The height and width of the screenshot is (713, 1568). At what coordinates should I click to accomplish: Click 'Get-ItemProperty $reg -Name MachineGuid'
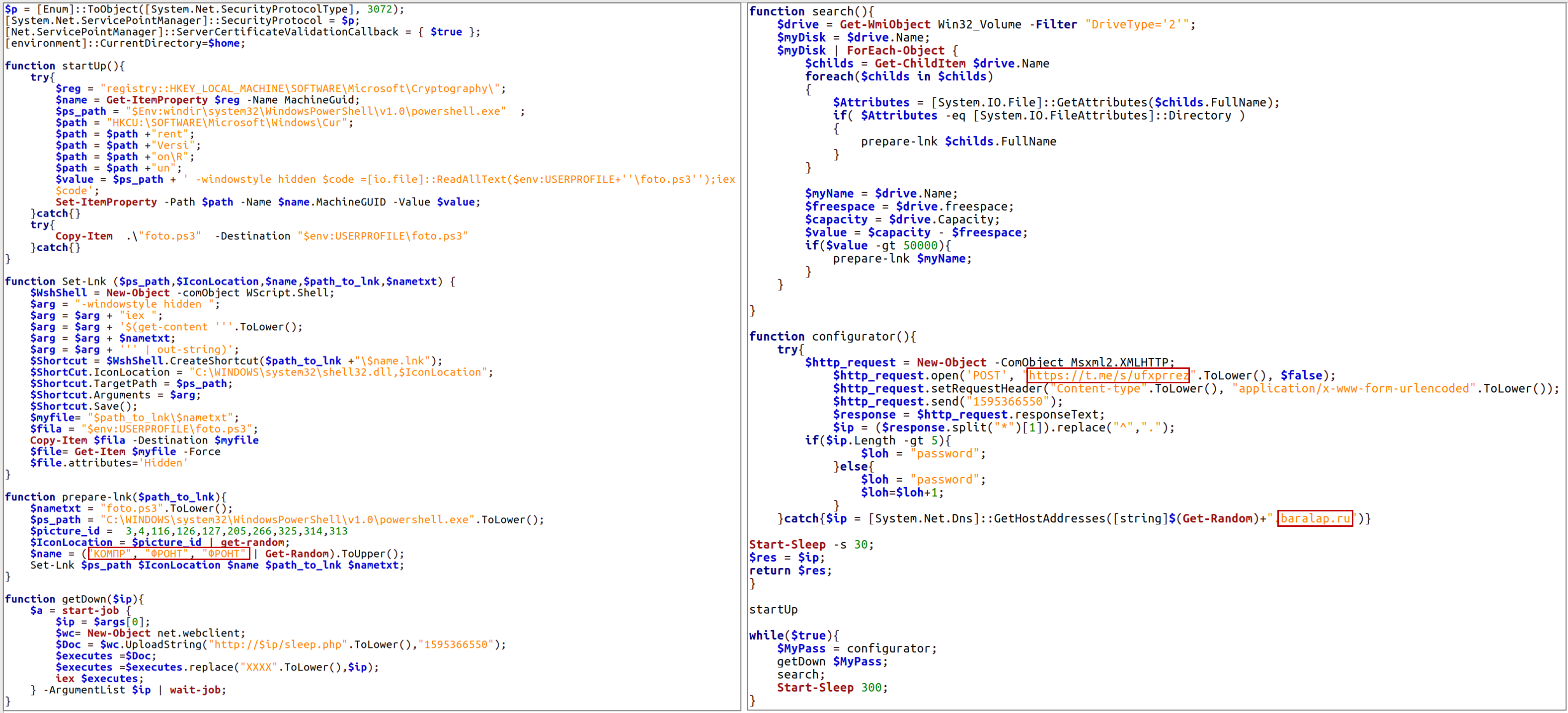tap(233, 100)
